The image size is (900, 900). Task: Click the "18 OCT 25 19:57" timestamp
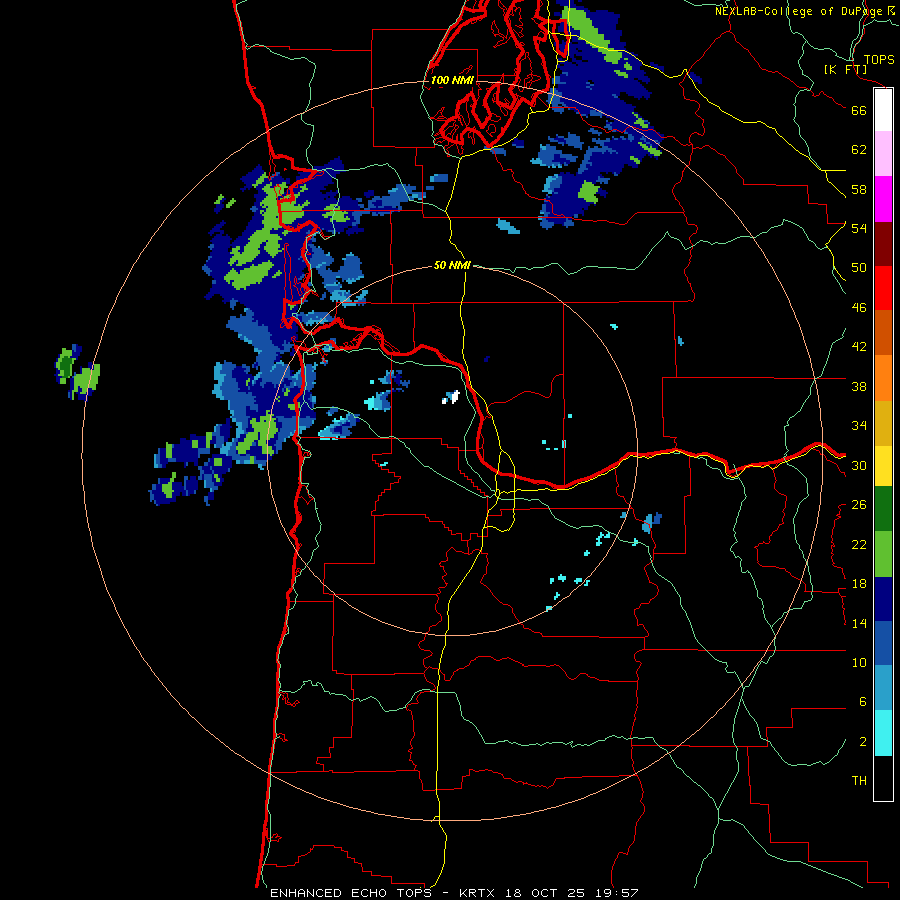[572, 893]
